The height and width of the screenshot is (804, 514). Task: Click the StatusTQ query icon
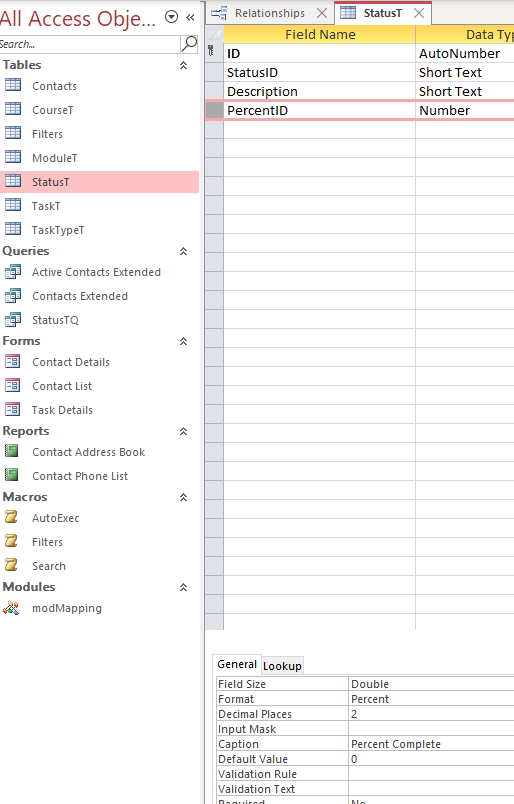[13, 319]
